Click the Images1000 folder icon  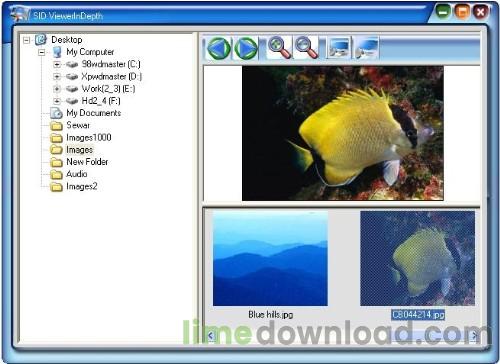[56, 138]
